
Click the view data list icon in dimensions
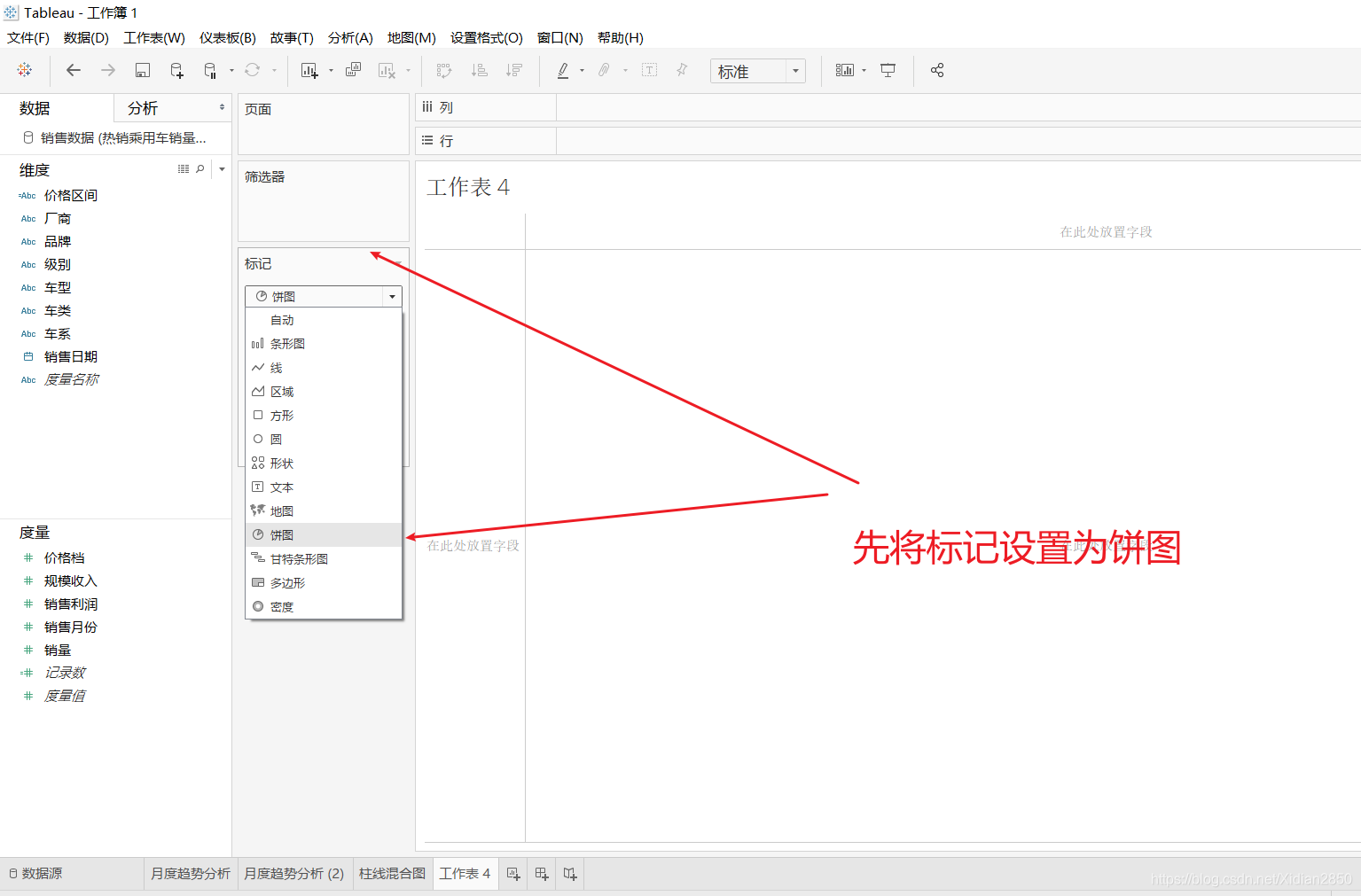[x=184, y=168]
